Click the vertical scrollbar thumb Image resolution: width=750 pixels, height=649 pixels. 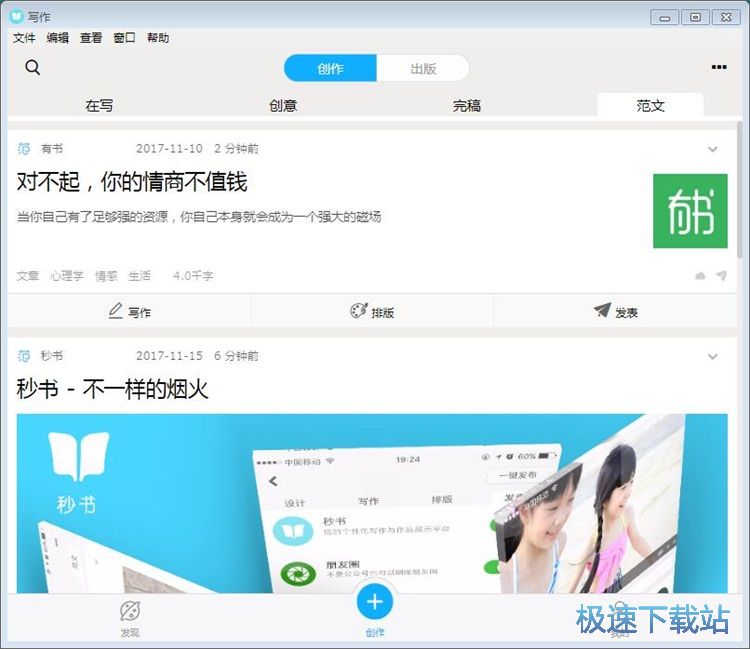click(x=740, y=190)
